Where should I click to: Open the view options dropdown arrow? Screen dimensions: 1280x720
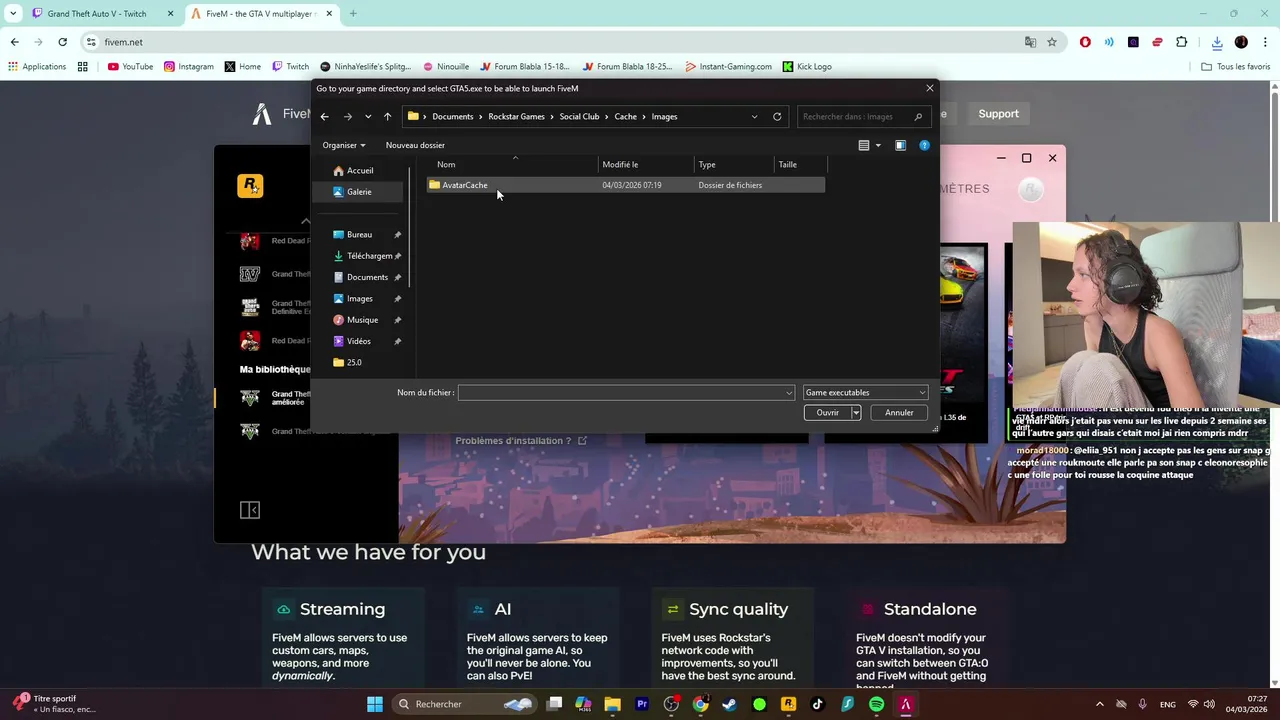click(x=878, y=145)
